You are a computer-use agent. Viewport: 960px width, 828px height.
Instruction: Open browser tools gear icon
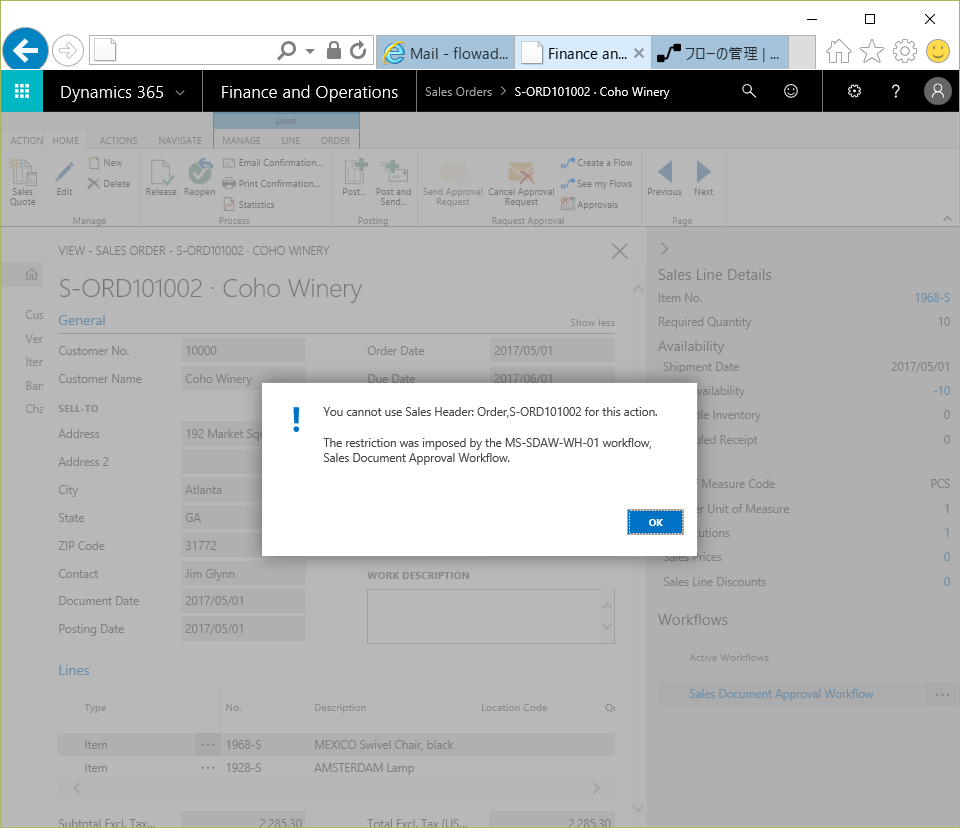pyautogui.click(x=905, y=51)
